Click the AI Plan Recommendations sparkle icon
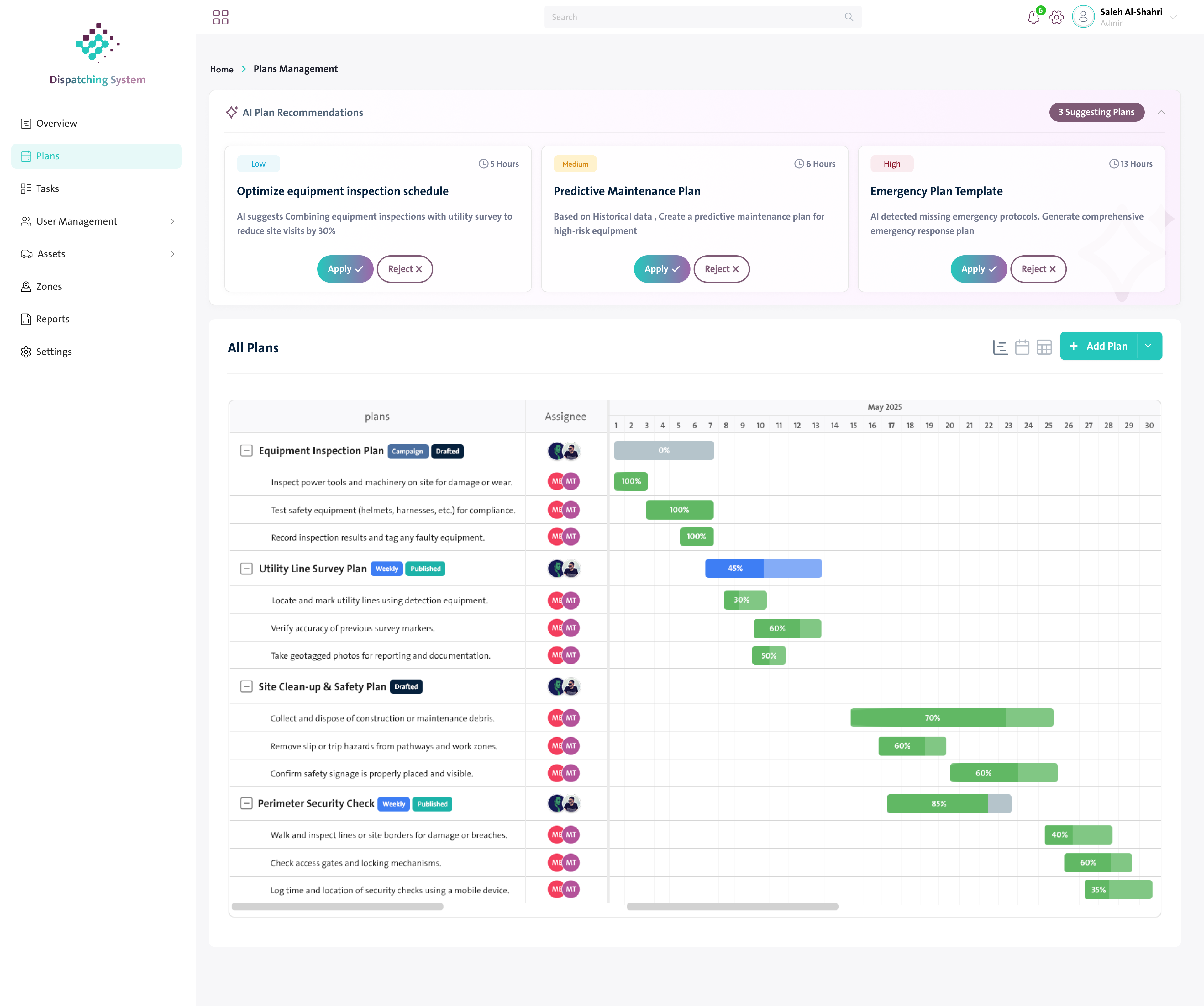This screenshot has height=1006, width=1204. tap(232, 112)
